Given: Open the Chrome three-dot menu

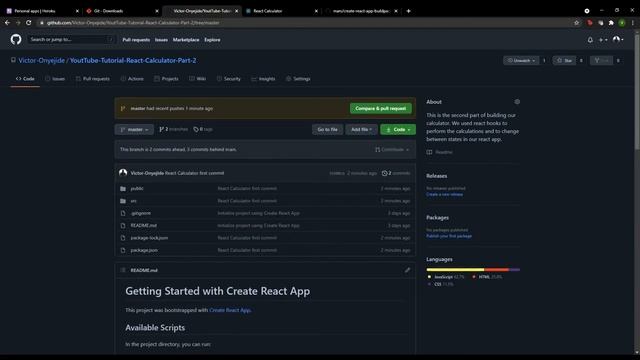Looking at the screenshot, I should 632,22.
